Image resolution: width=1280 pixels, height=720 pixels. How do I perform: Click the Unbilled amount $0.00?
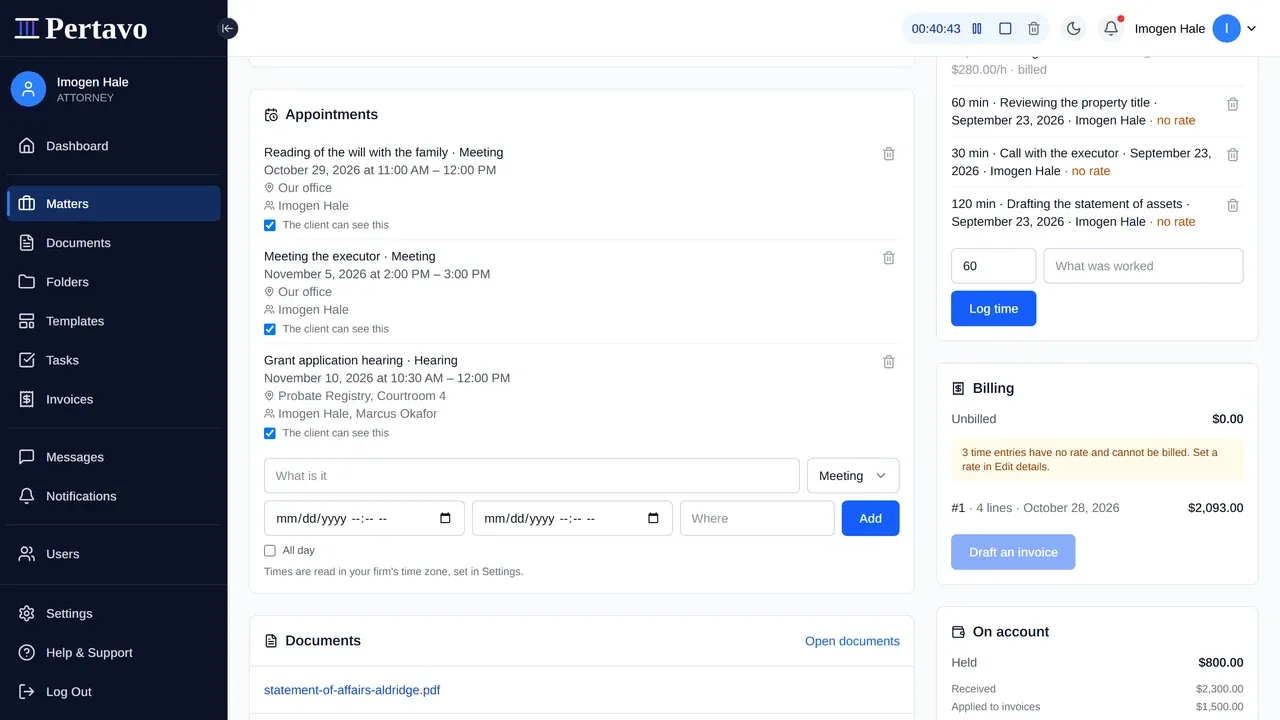tap(1228, 419)
